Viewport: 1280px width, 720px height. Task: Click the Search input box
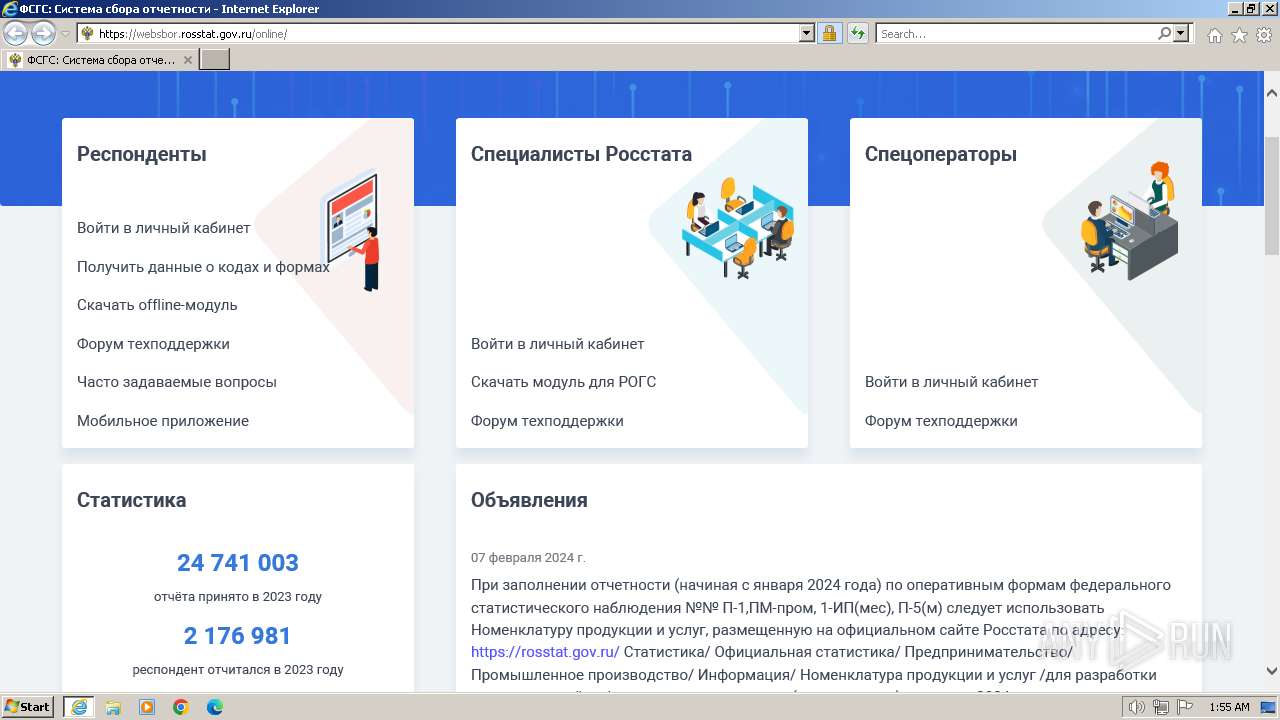[1016, 34]
